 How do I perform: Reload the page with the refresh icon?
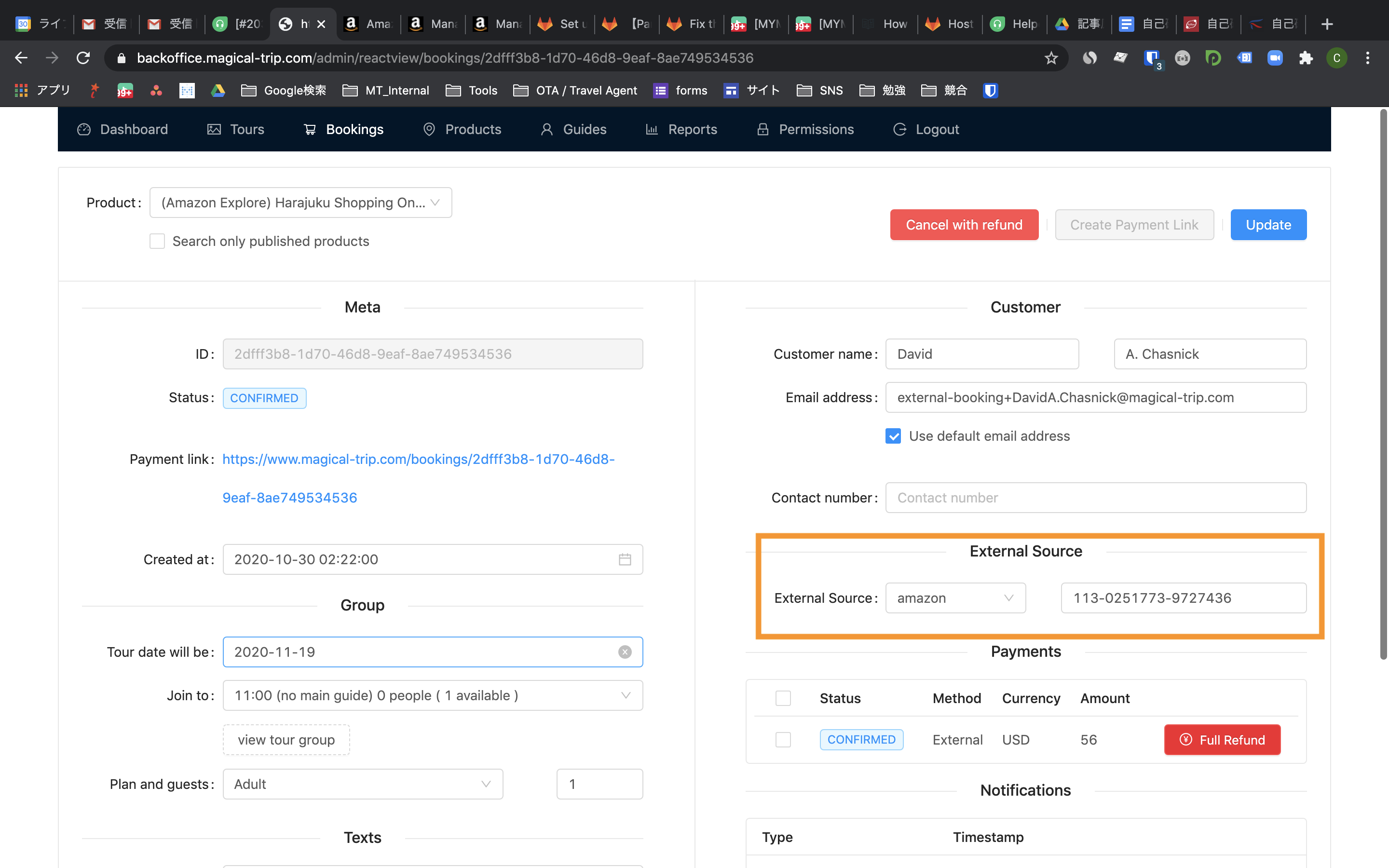tap(83, 58)
